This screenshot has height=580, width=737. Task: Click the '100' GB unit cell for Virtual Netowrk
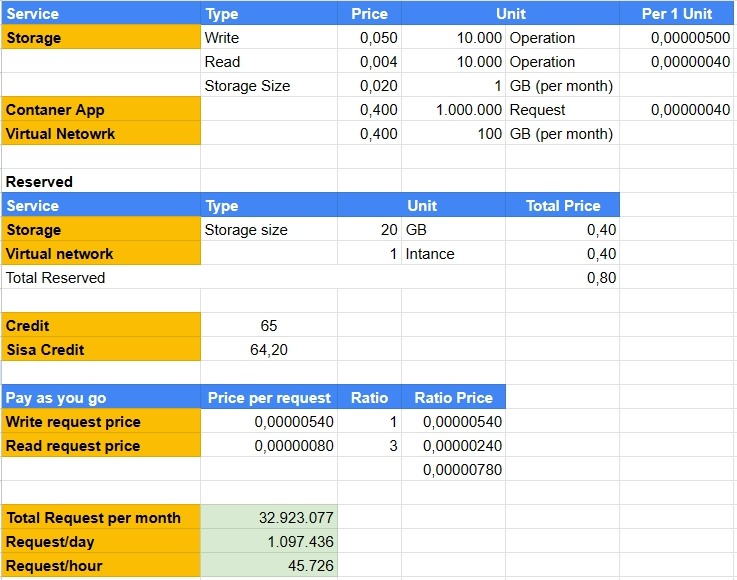pos(454,133)
